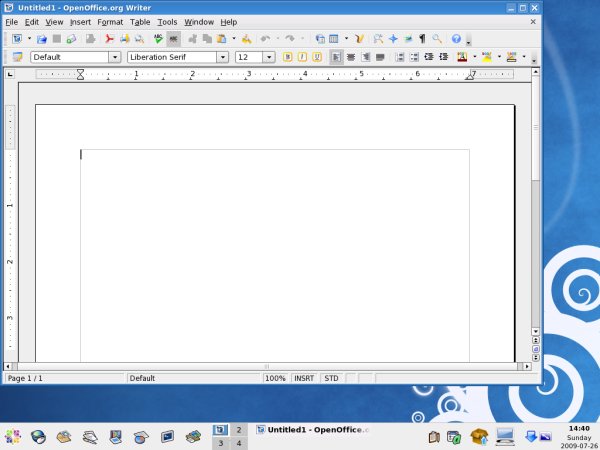Open the Format menu
Screen dimensions: 600x450
pyautogui.click(x=110, y=22)
